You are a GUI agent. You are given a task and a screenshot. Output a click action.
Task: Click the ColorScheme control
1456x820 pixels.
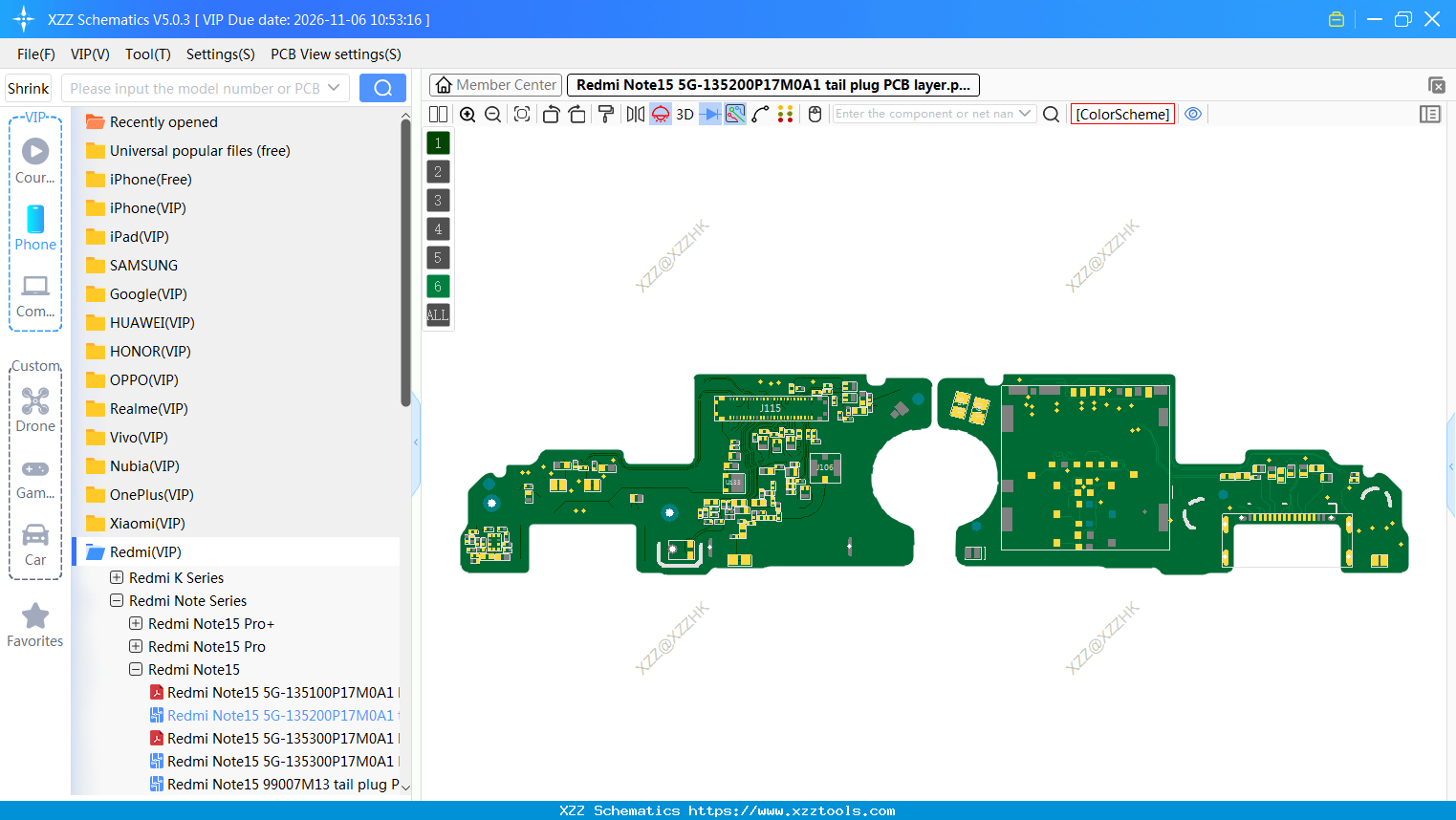tap(1122, 114)
